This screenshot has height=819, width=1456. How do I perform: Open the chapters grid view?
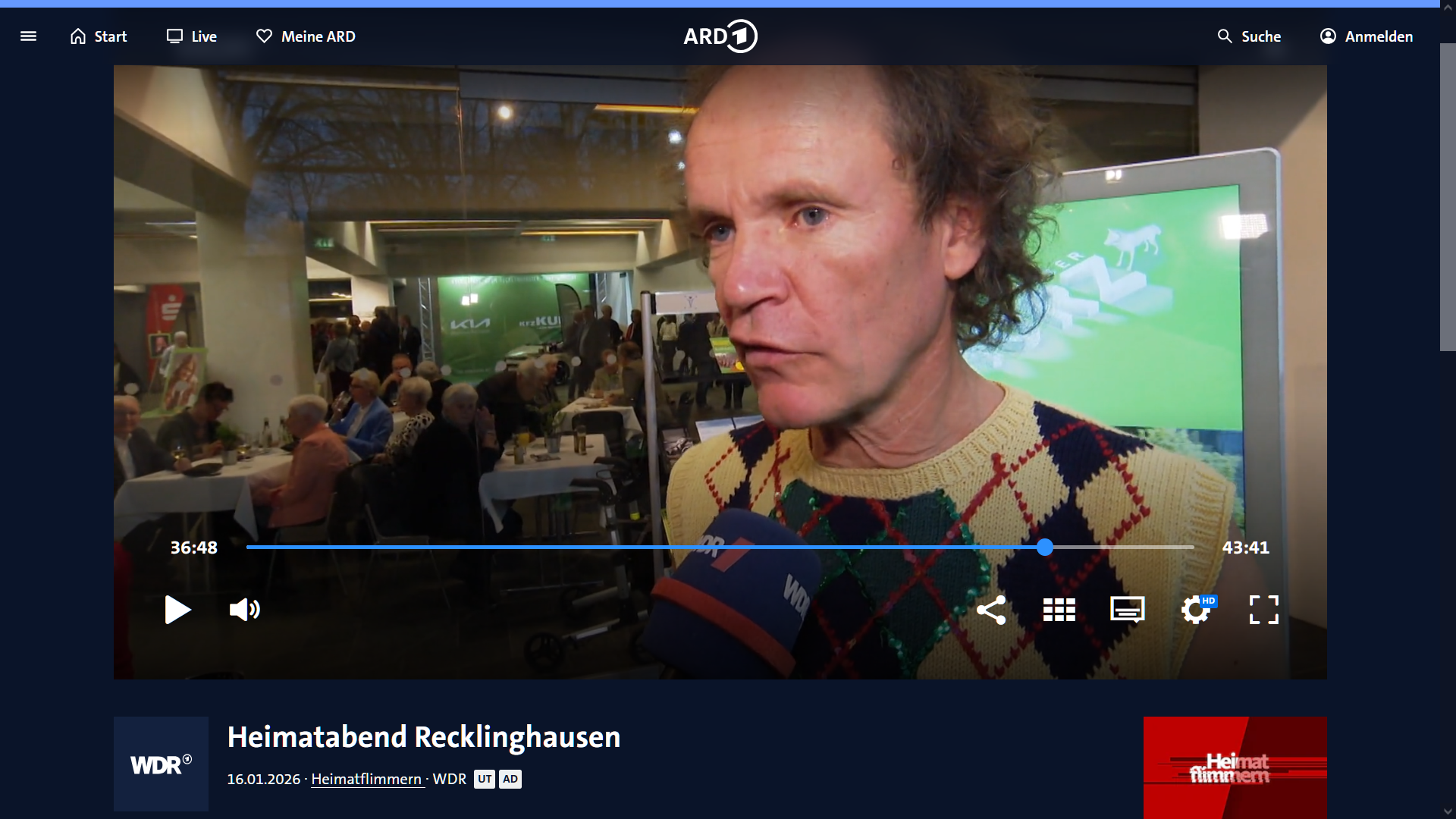tap(1059, 610)
